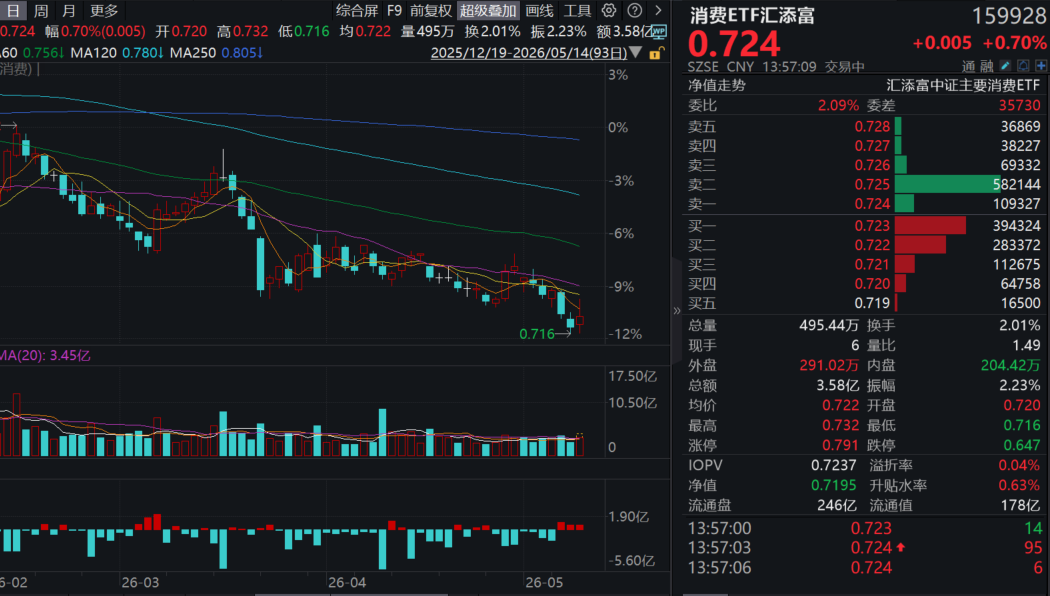Click the 净值走势 link
The width and height of the screenshot is (1050, 596).
(717, 85)
